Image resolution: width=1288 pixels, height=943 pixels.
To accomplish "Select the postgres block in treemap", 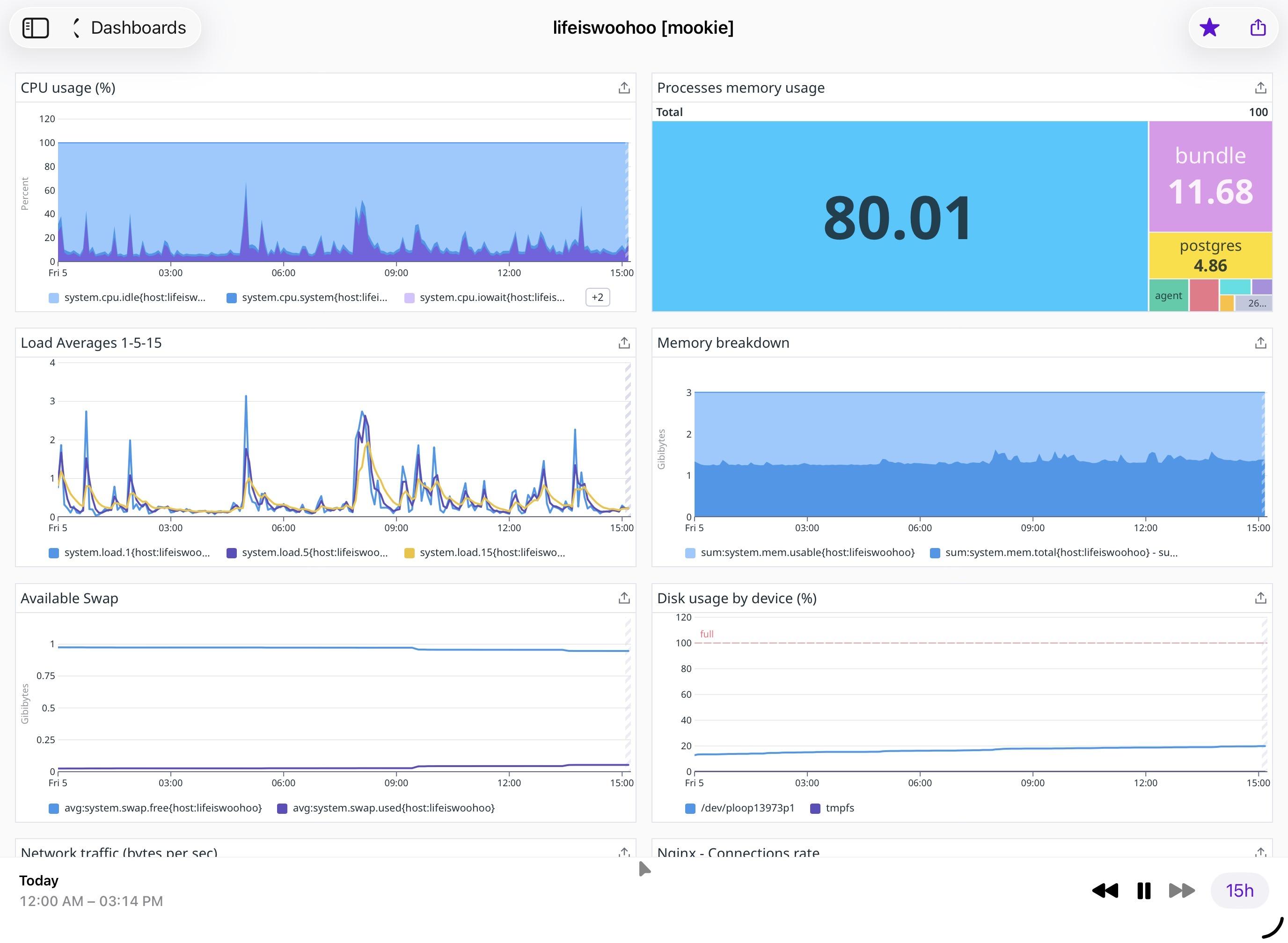I will point(1210,255).
